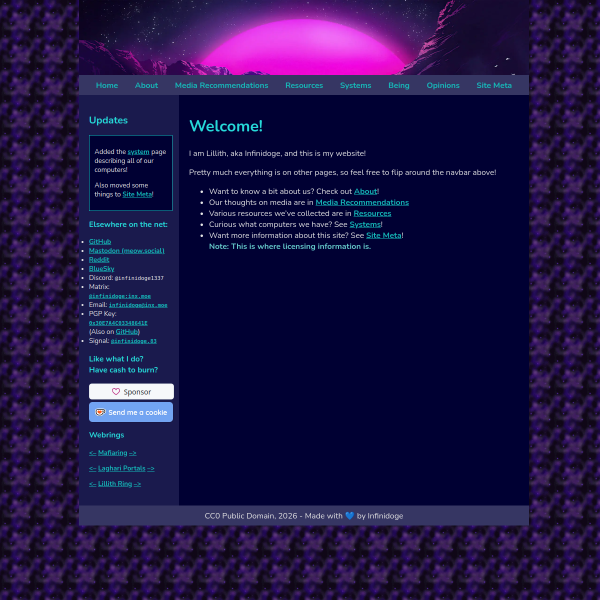Open the Site Meta link in the Updates box

click(137, 194)
